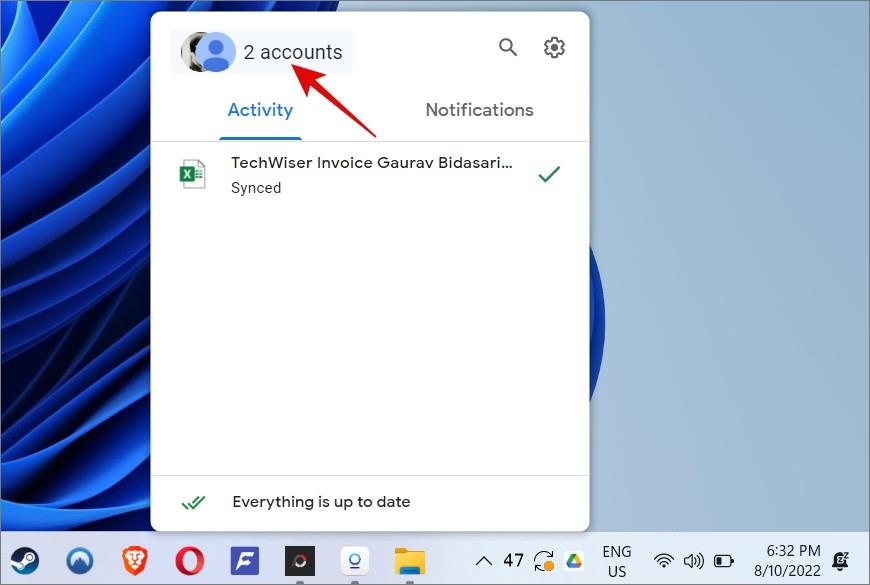Screen dimensions: 870x585
Task: Open the TechWiser Invoice file entry
Action: (x=370, y=174)
